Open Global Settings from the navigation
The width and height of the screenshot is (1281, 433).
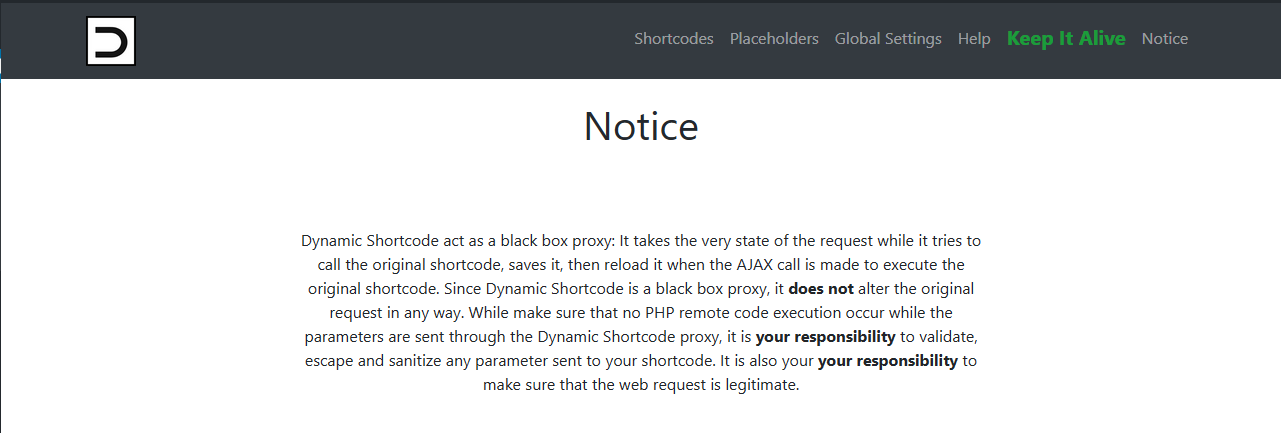888,39
